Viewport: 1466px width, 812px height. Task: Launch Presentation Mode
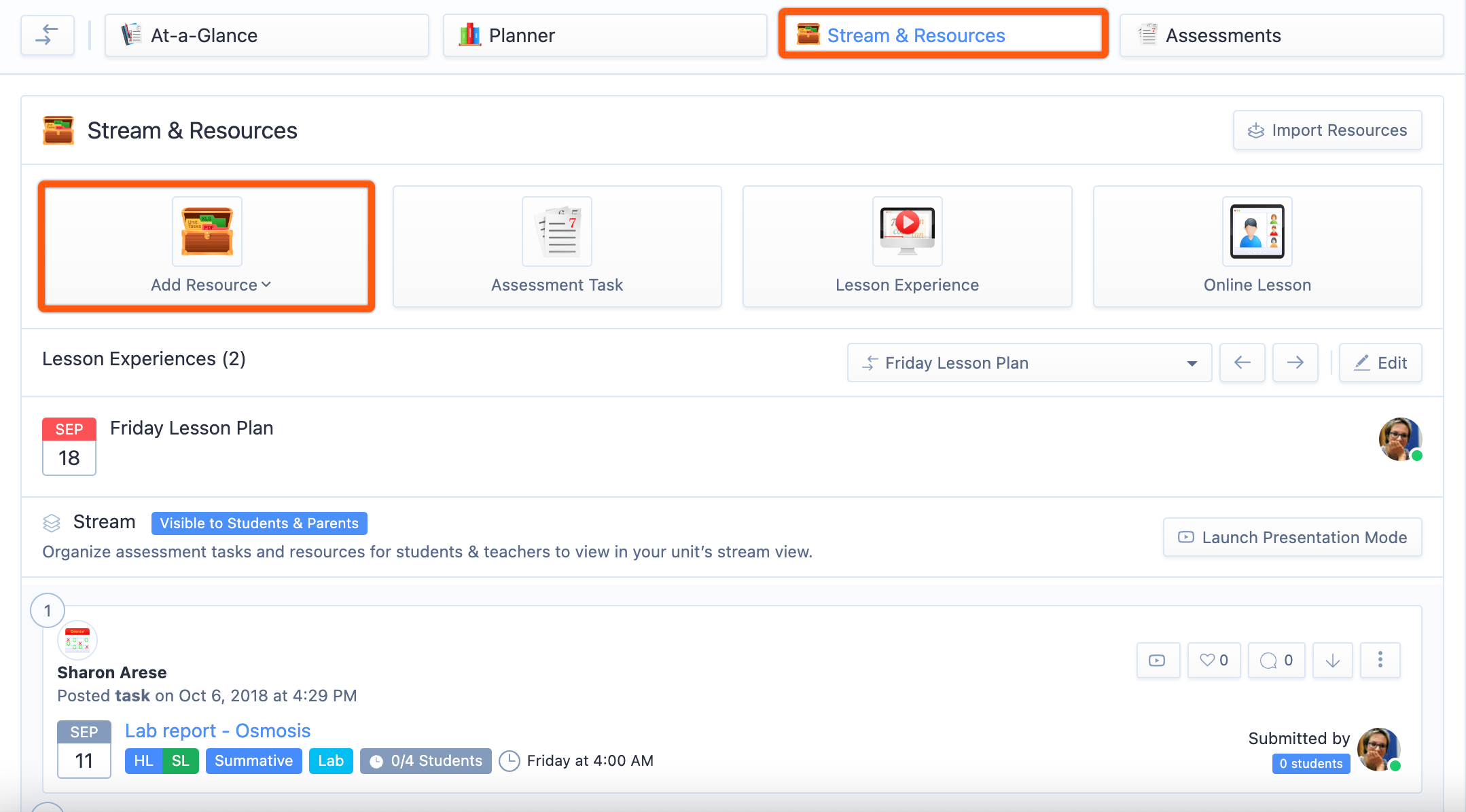tap(1292, 537)
